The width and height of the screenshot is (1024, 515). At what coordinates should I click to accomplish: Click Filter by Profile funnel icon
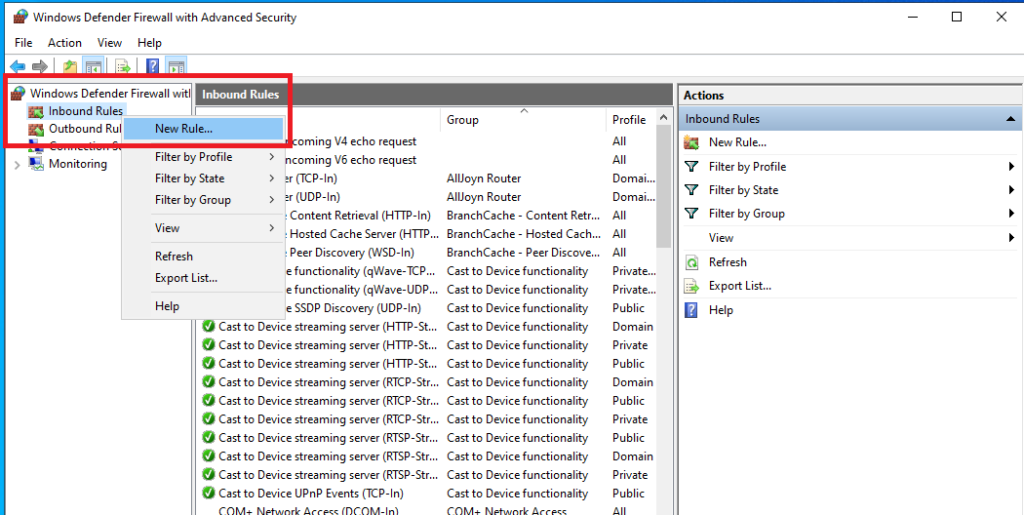point(691,166)
